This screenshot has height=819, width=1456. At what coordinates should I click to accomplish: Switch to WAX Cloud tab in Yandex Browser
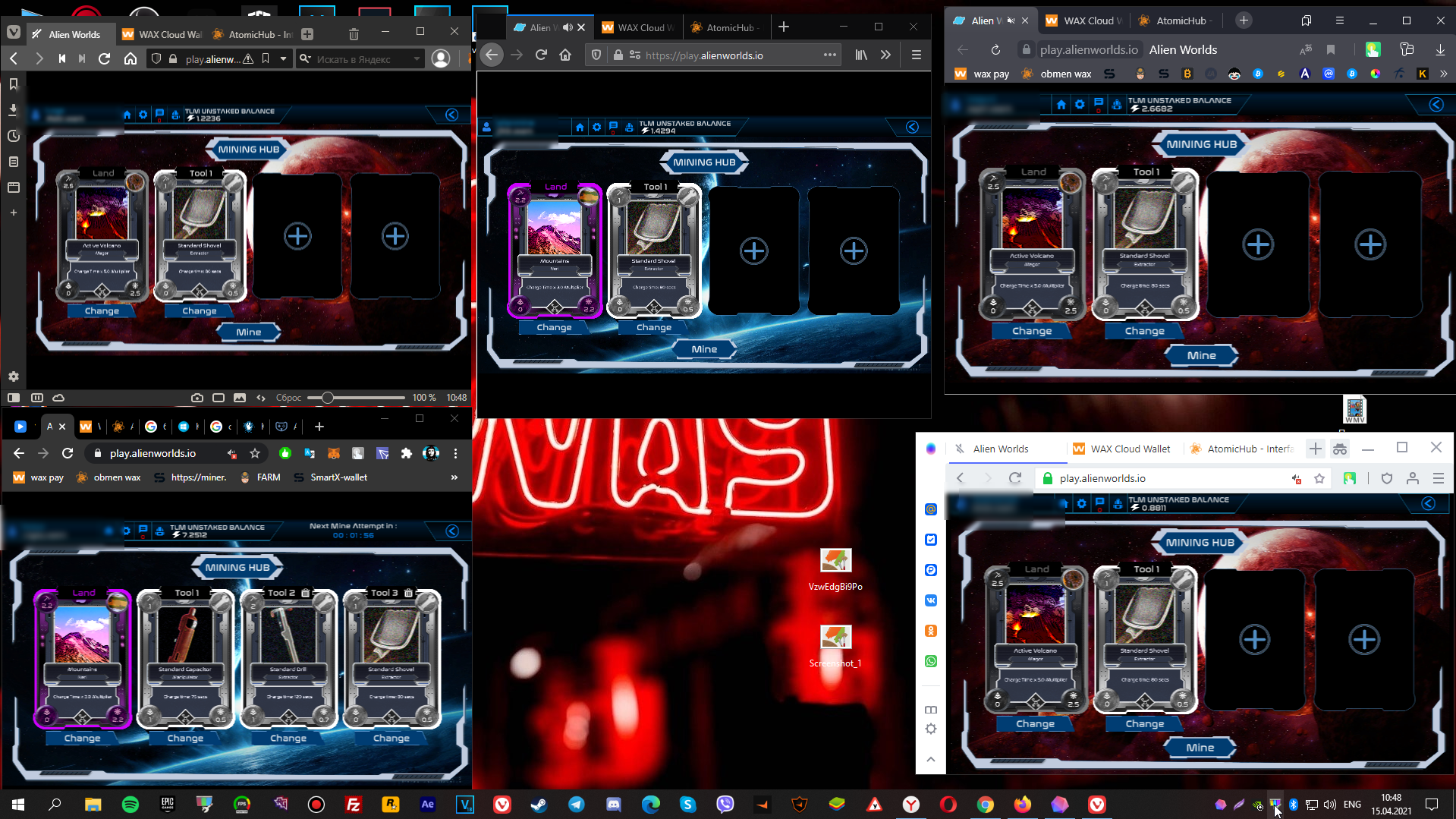click(x=1085, y=20)
